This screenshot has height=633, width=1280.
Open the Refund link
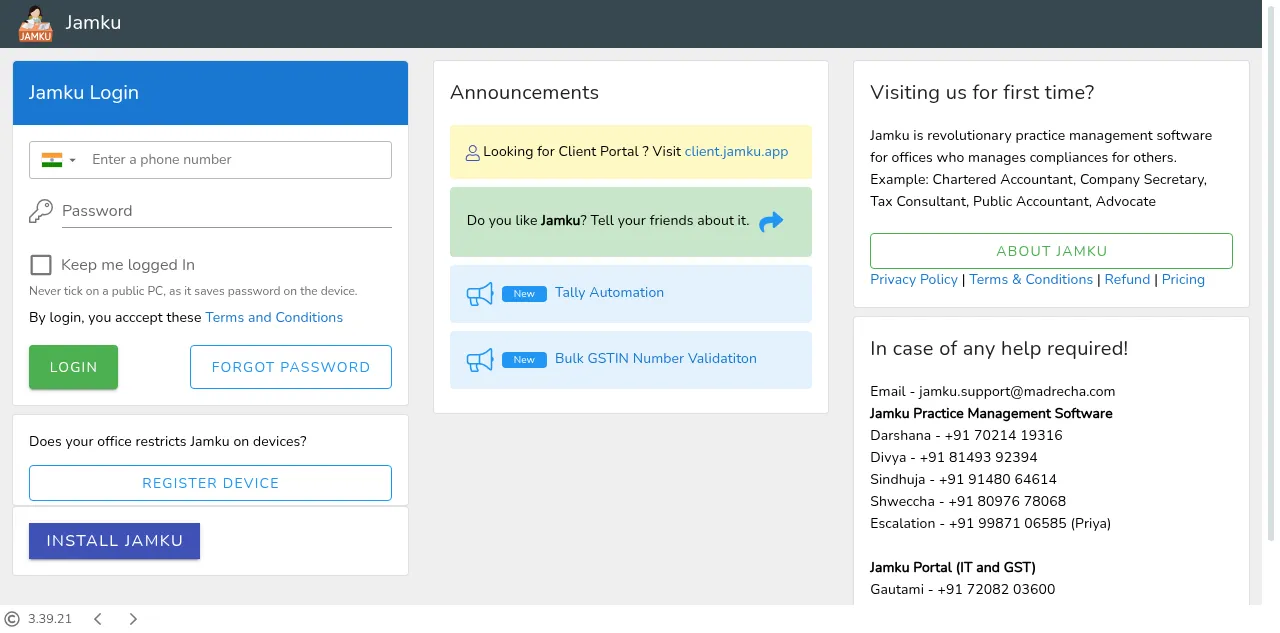coord(1127,279)
